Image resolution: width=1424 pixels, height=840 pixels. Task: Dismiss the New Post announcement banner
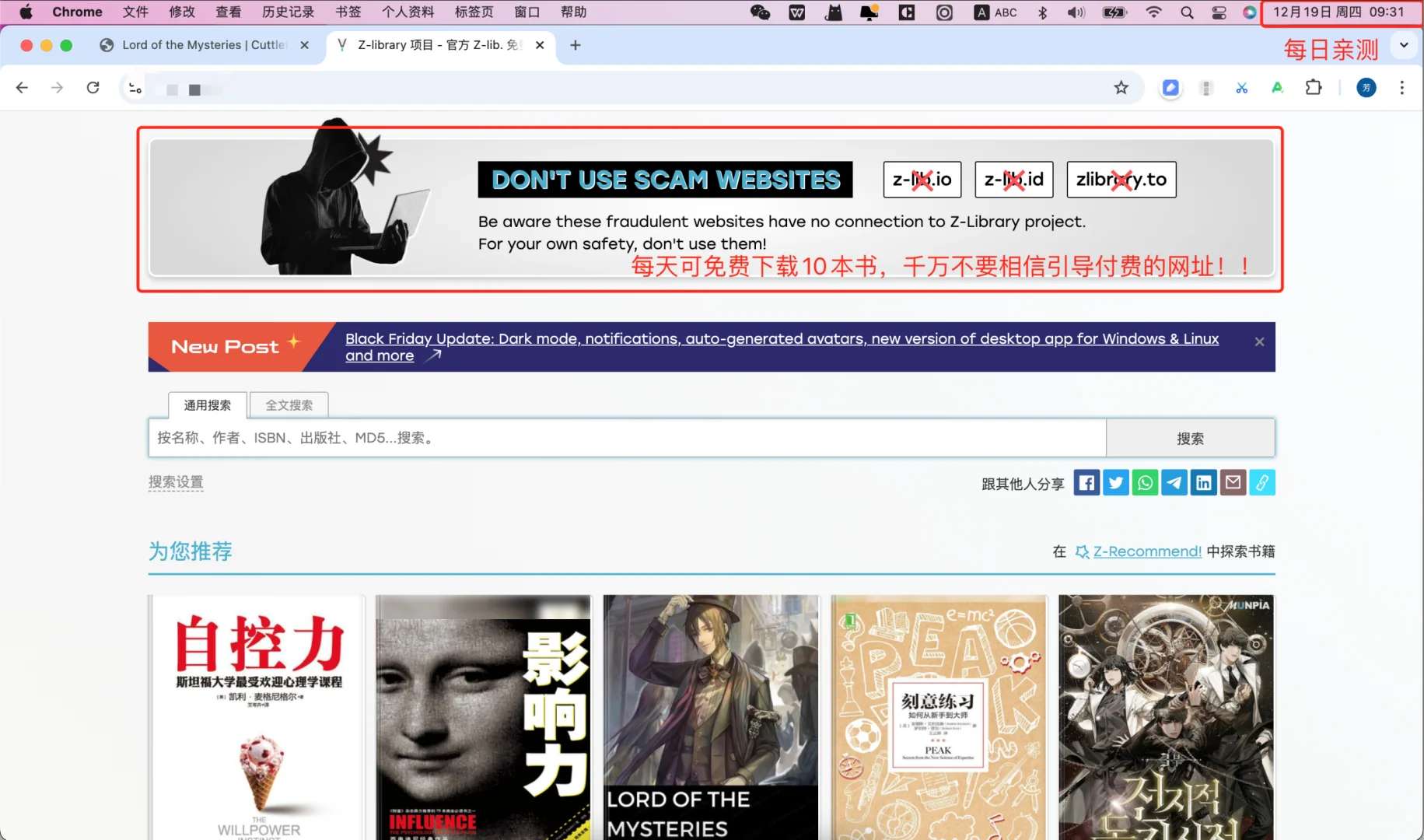(x=1260, y=341)
